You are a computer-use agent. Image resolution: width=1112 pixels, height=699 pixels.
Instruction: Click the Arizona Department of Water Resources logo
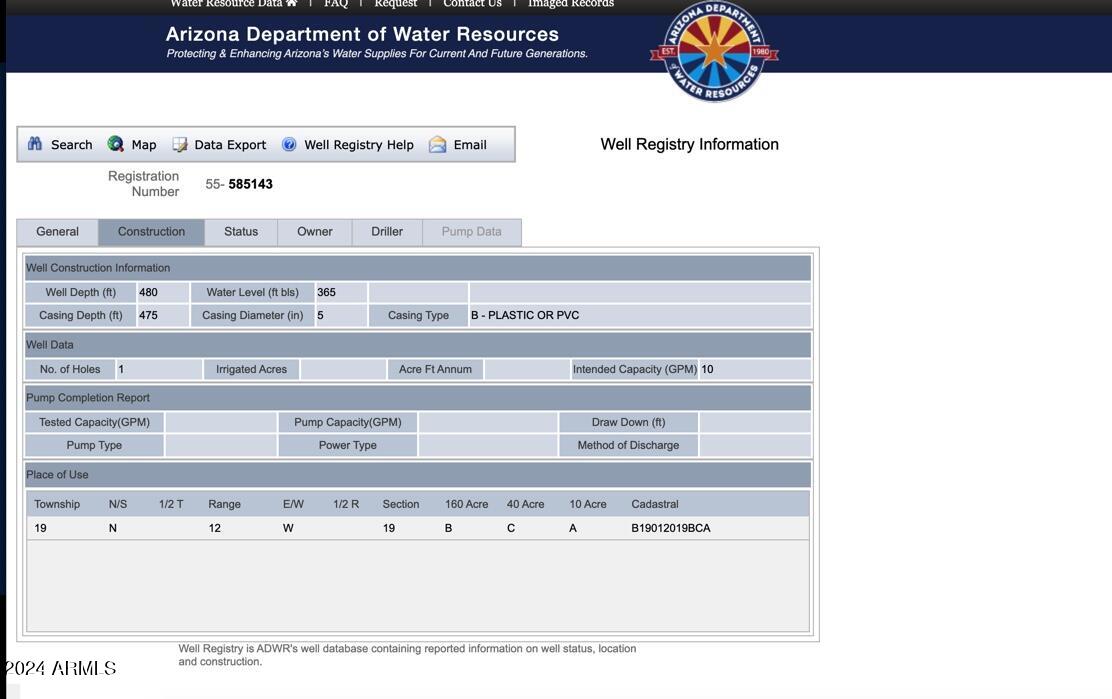714,52
